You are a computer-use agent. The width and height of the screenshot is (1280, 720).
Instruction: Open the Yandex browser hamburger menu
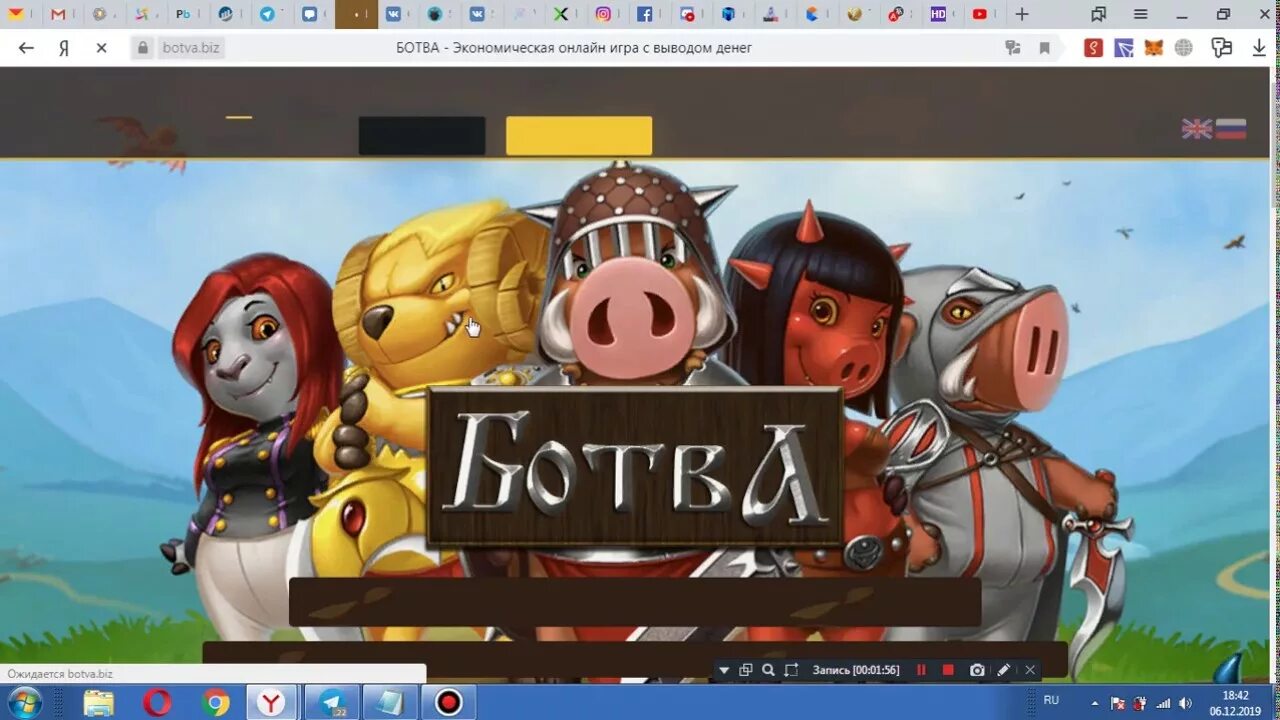[1140, 14]
